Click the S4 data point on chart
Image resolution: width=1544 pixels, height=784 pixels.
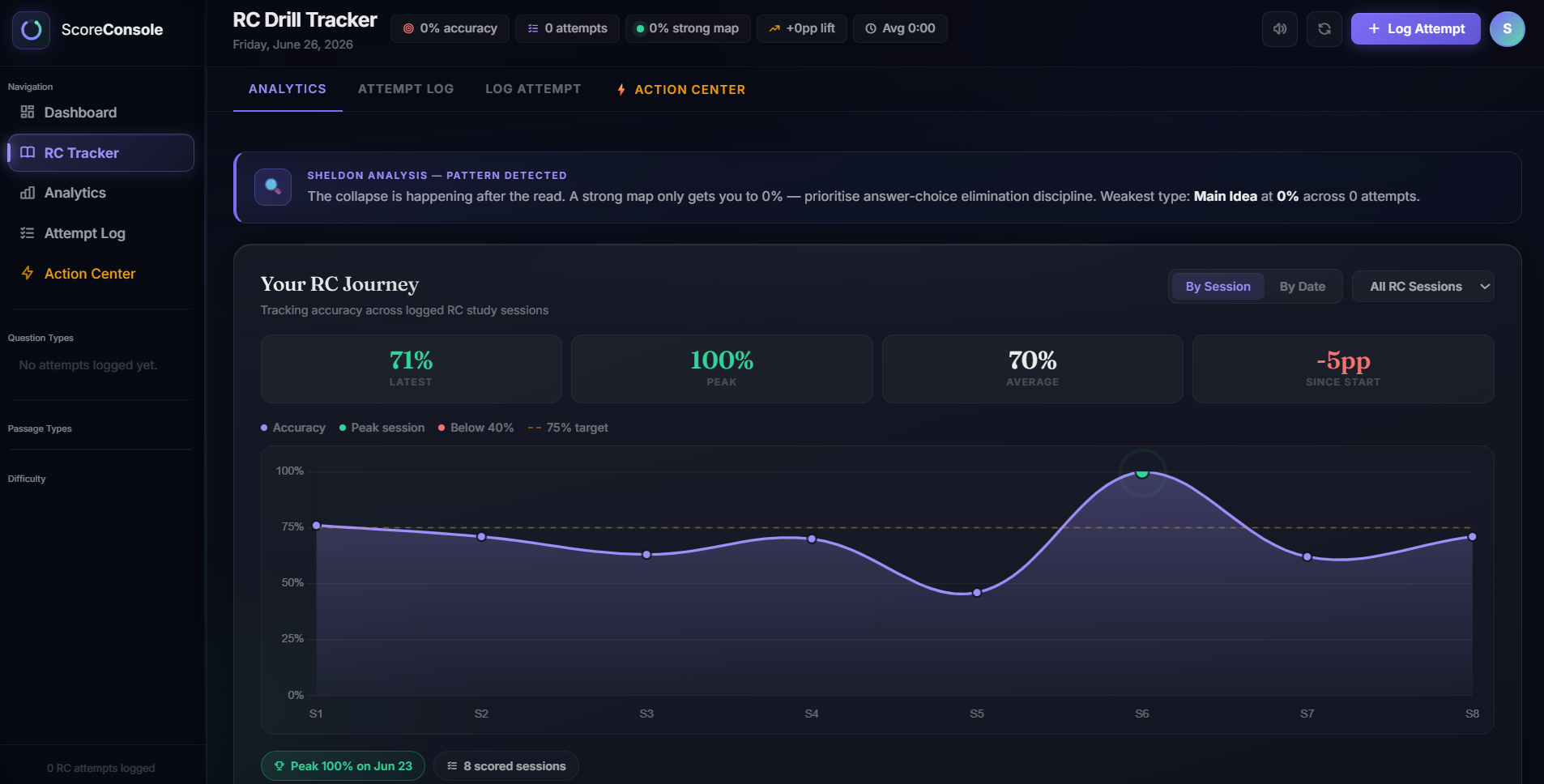pyautogui.click(x=812, y=539)
